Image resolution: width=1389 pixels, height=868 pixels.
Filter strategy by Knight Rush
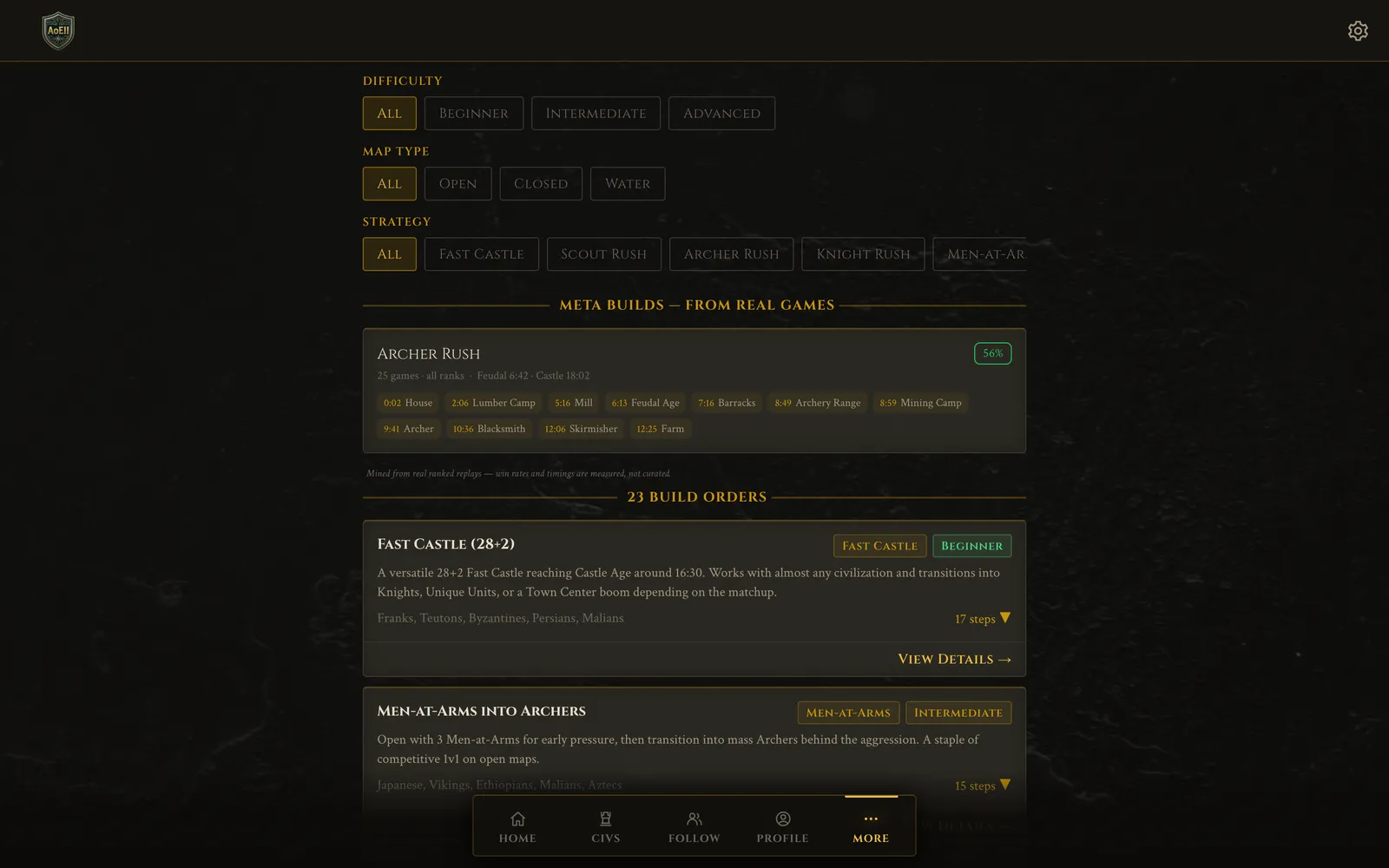pos(863,254)
